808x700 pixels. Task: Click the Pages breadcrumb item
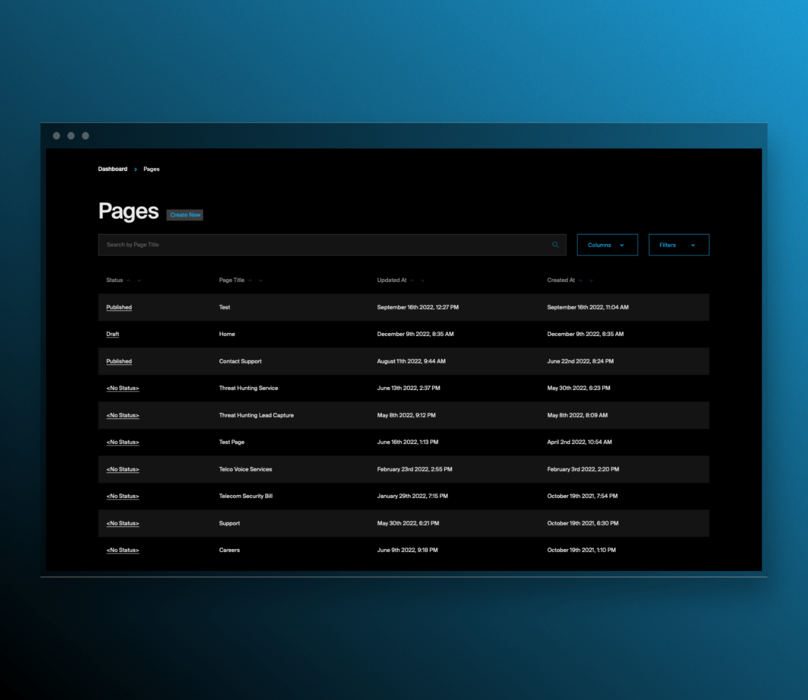152,169
